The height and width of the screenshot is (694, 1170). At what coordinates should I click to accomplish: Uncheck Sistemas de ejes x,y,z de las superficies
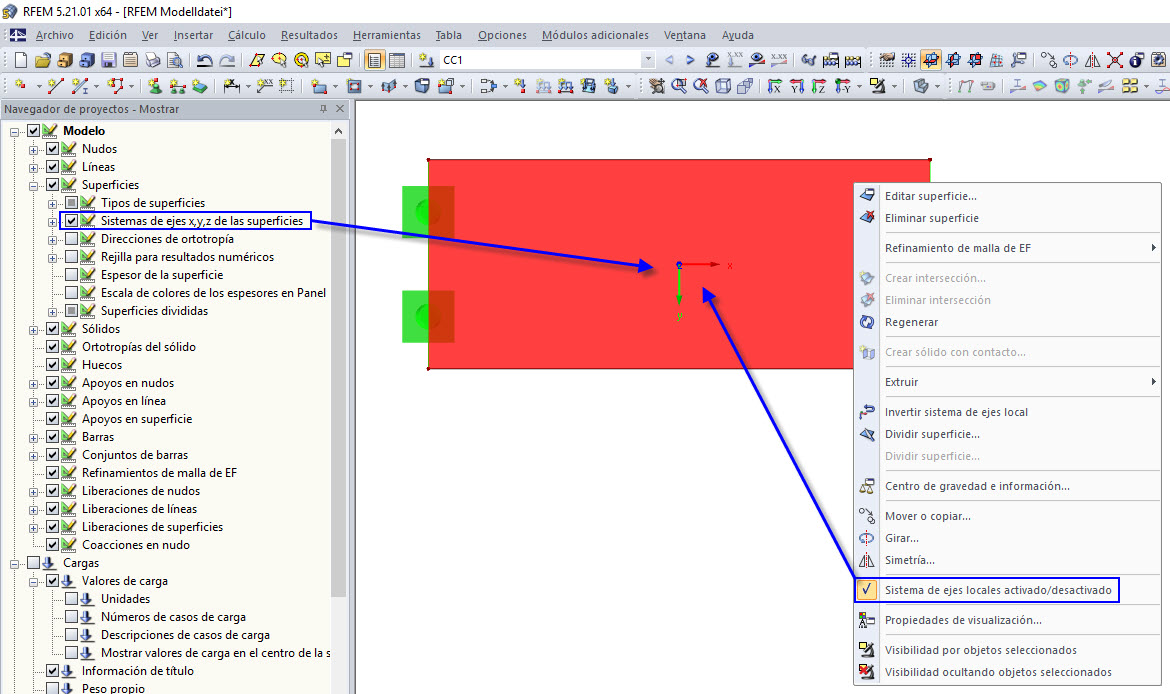[x=72, y=221]
